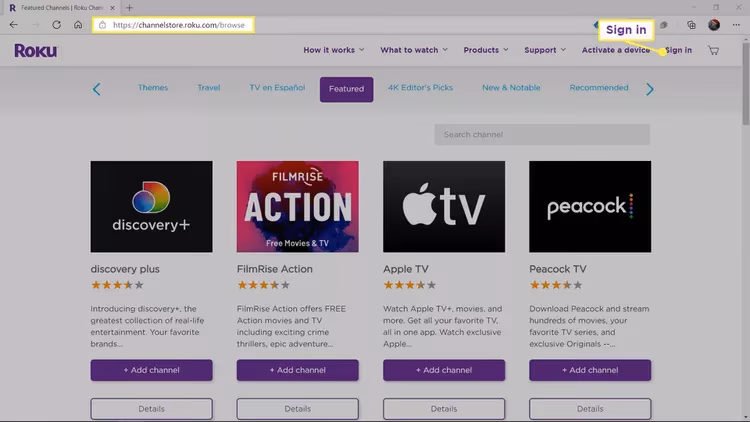Select the Featured category tab
The height and width of the screenshot is (422, 750).
click(x=346, y=89)
